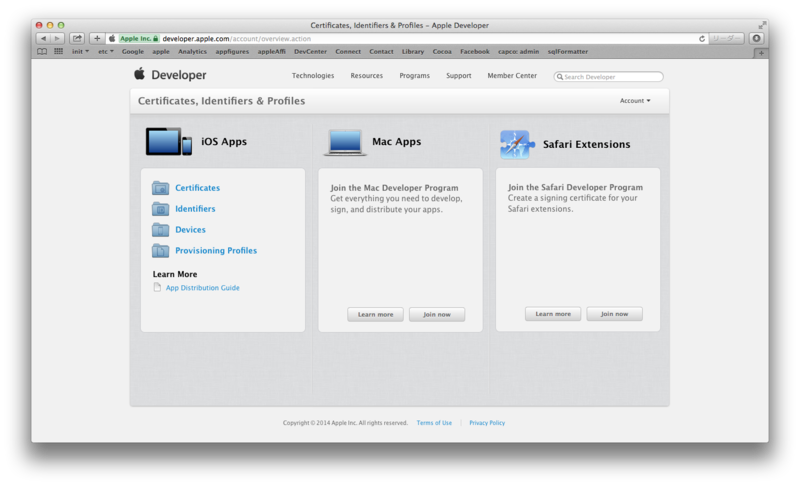Open the capco: admin bookmark

click(518, 52)
